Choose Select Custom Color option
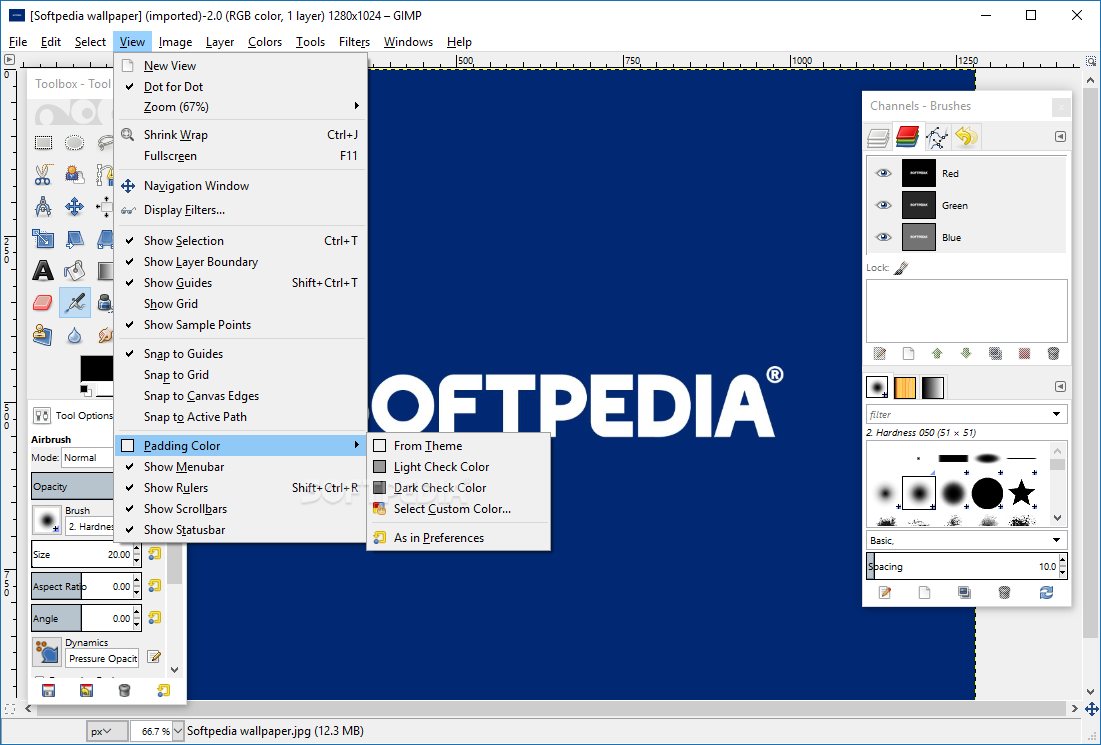The height and width of the screenshot is (745, 1101). pyautogui.click(x=459, y=509)
